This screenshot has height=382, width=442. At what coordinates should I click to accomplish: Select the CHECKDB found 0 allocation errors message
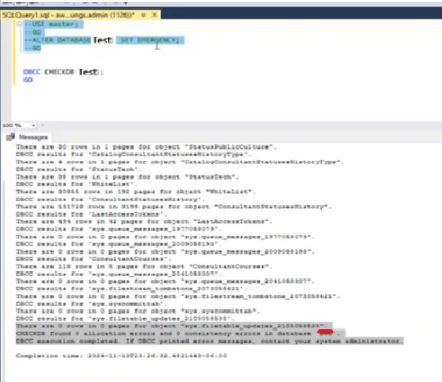point(180,333)
